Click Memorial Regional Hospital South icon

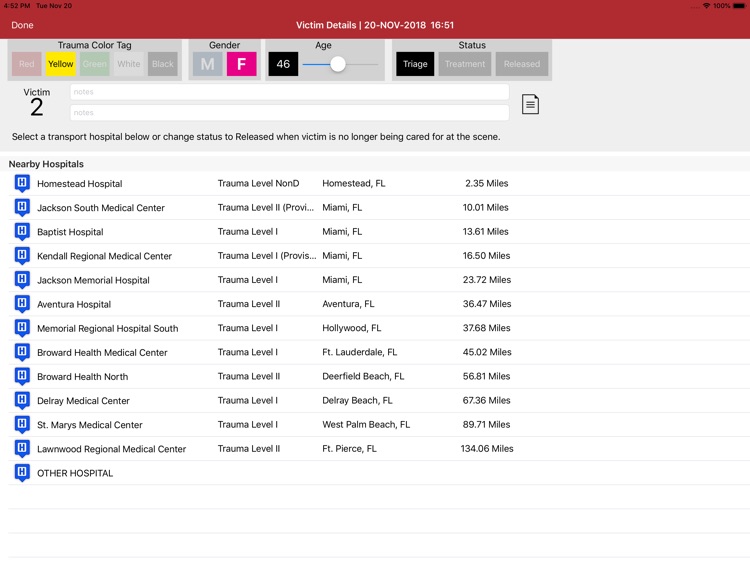[x=22, y=328]
